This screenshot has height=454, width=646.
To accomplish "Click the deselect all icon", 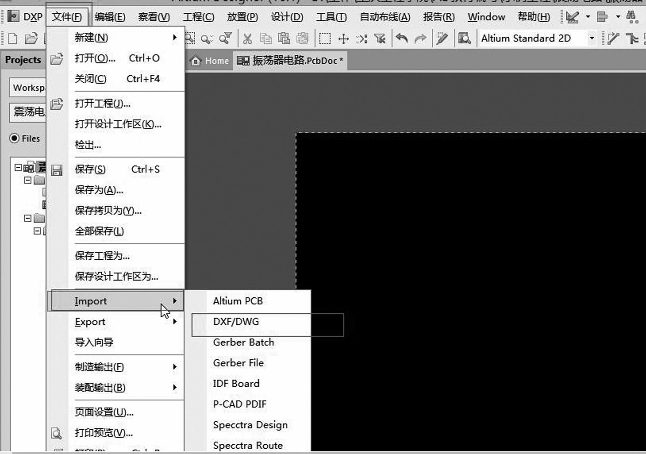I will point(361,39).
